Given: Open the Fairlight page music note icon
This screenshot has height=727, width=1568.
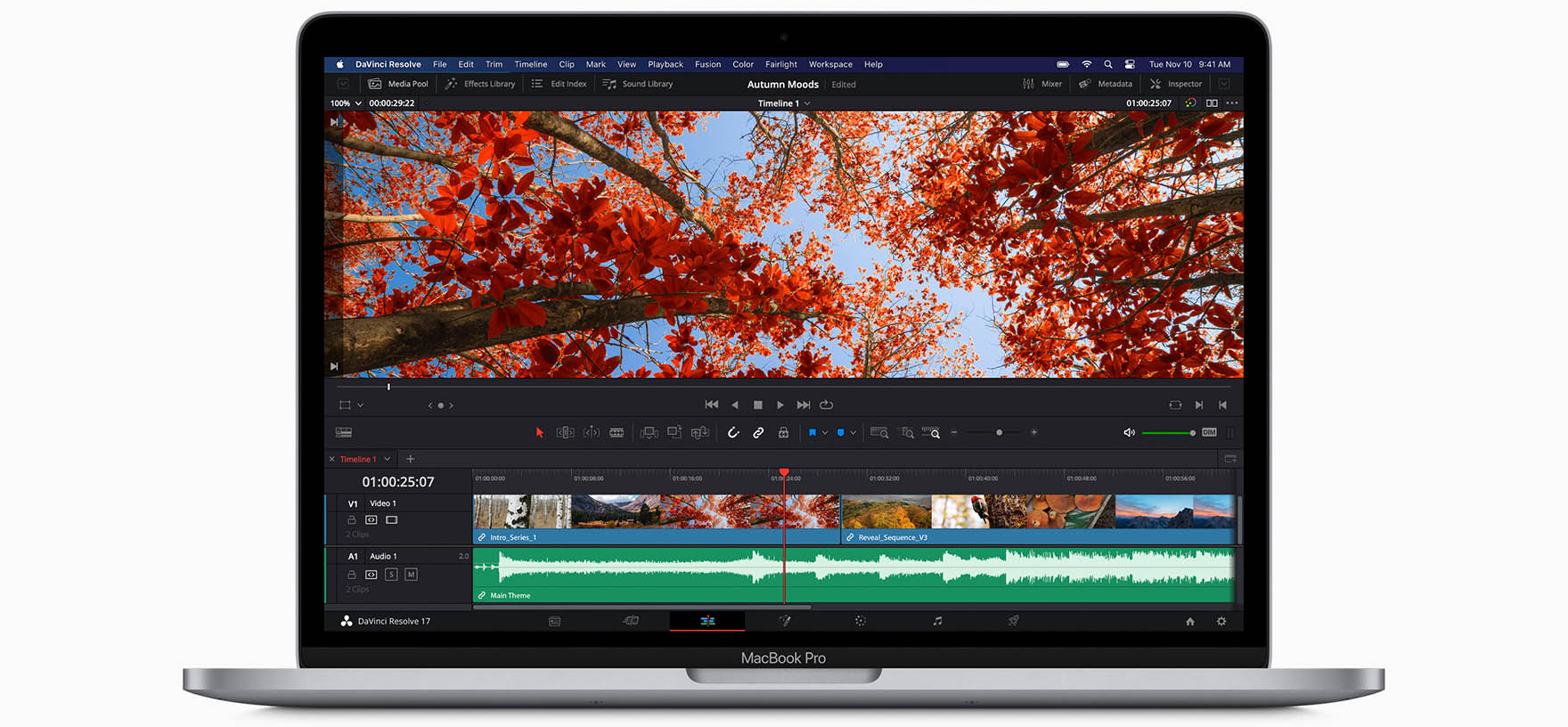Looking at the screenshot, I should coord(937,621).
